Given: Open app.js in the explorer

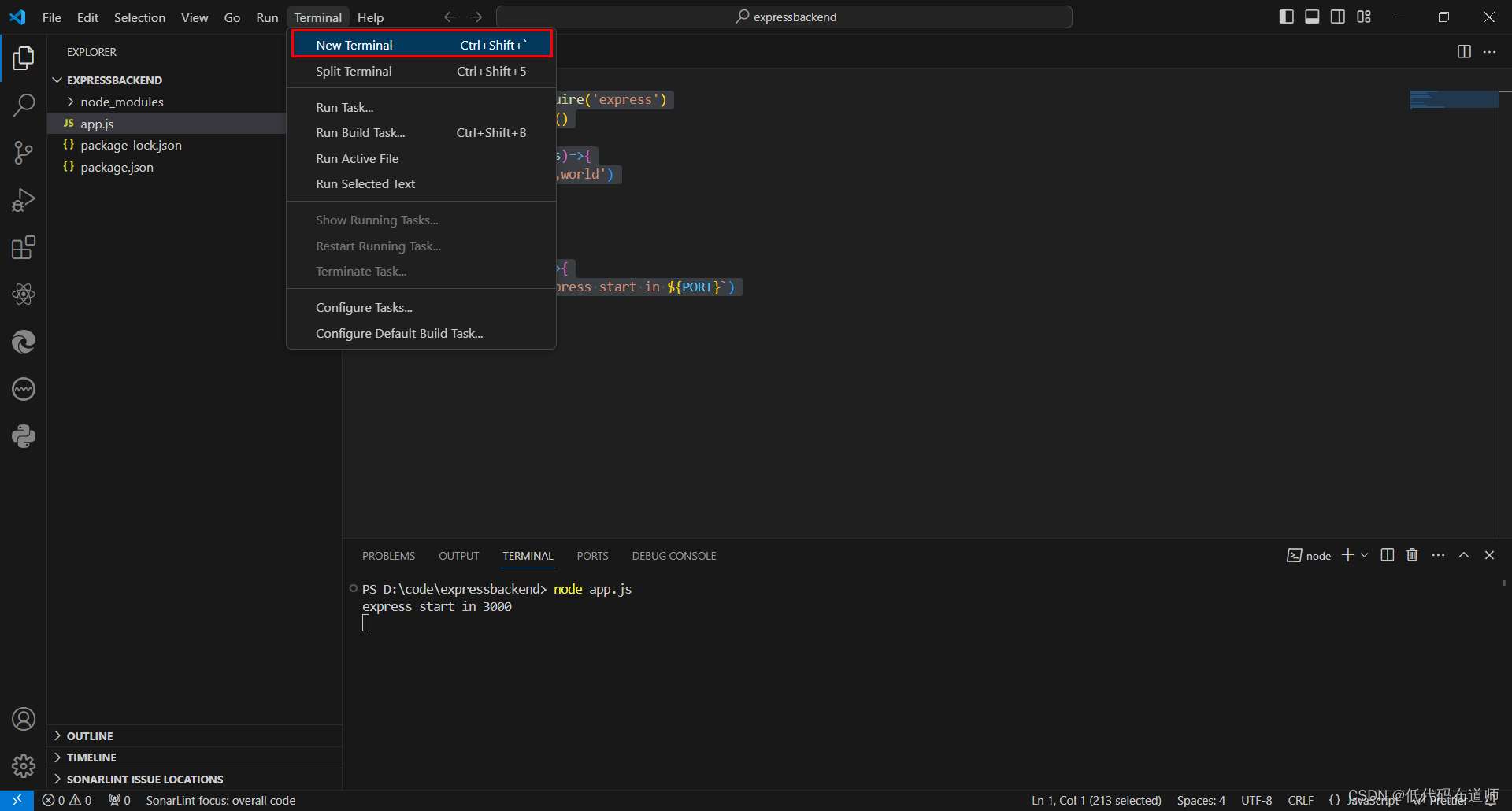Looking at the screenshot, I should pos(166,124).
